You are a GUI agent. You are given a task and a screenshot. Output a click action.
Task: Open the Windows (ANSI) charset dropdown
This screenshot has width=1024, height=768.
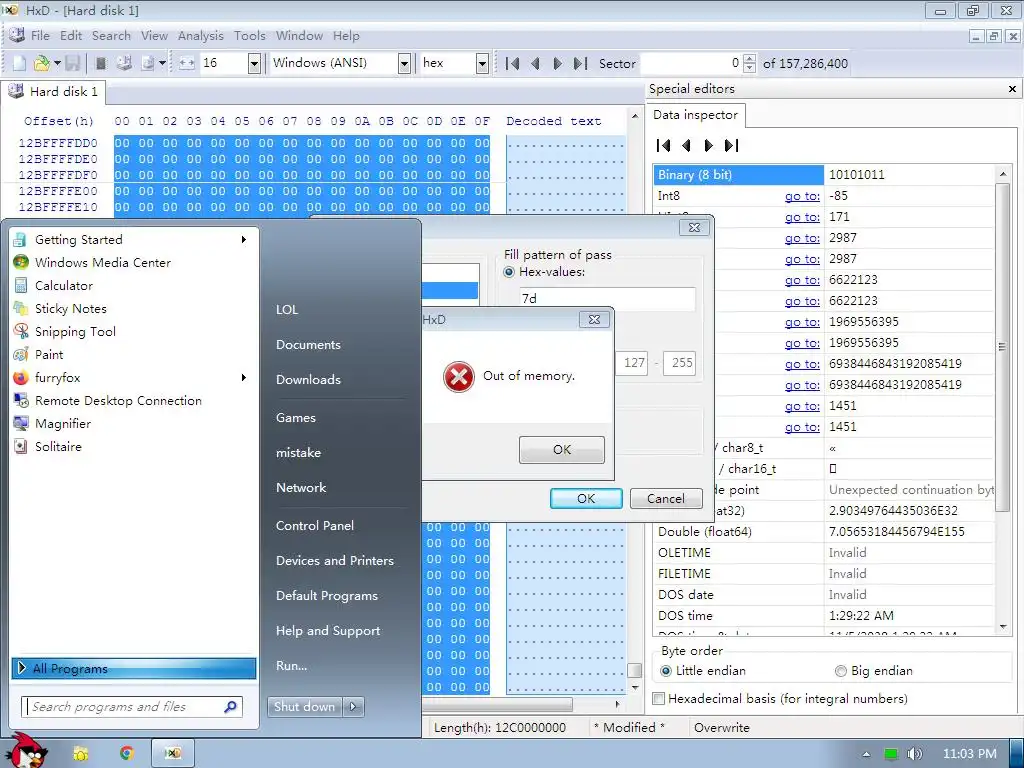404,63
